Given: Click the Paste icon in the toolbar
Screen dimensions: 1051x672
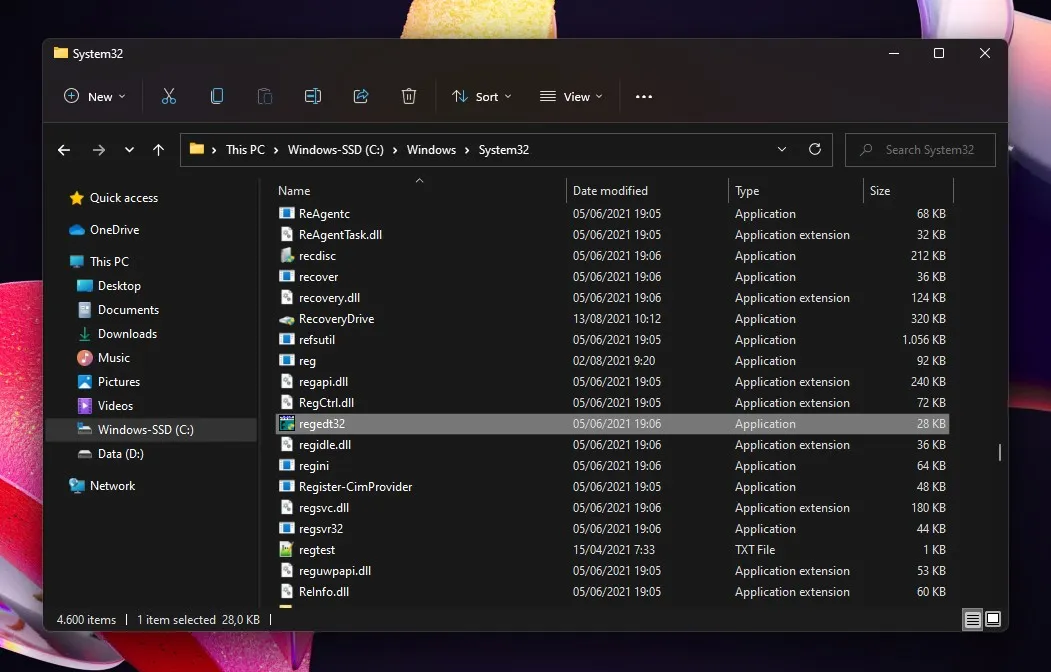Looking at the screenshot, I should [x=264, y=96].
